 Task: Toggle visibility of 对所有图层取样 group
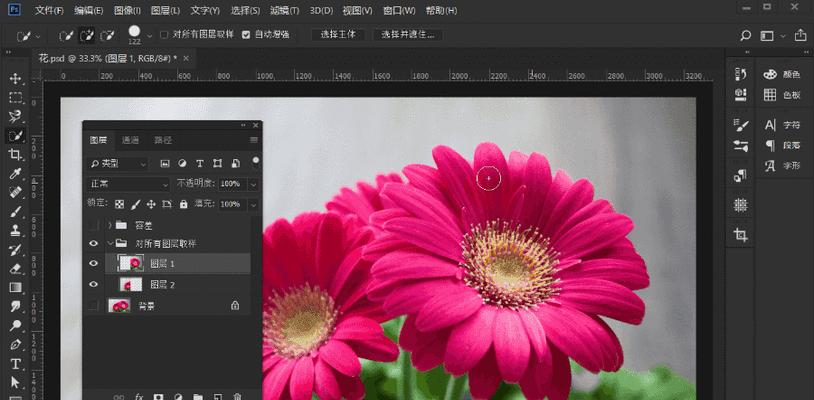pos(93,243)
